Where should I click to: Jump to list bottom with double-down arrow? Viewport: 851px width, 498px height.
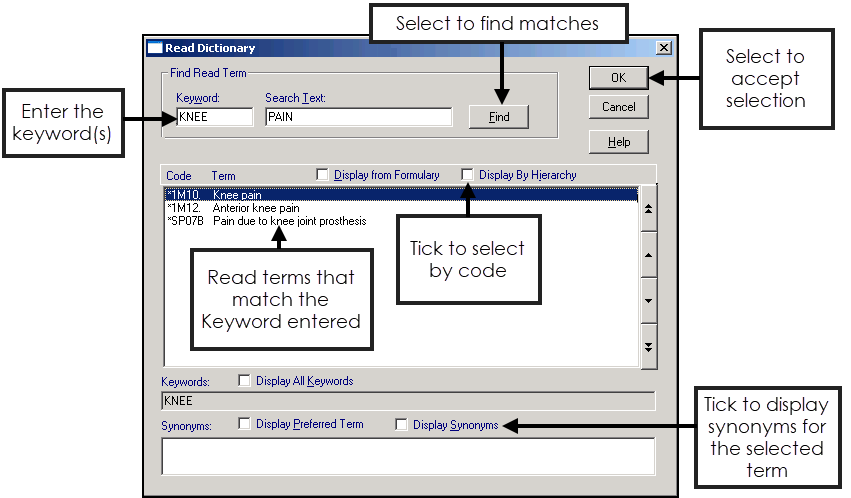coord(648,347)
